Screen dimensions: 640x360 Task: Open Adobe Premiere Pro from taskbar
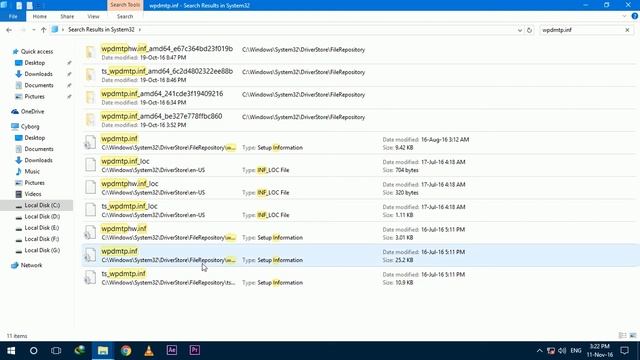tap(195, 350)
